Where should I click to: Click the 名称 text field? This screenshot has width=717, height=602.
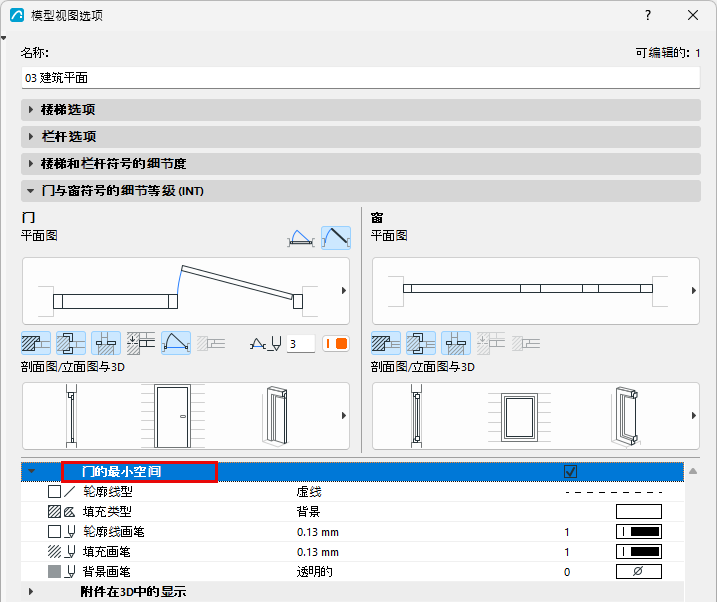(x=361, y=78)
